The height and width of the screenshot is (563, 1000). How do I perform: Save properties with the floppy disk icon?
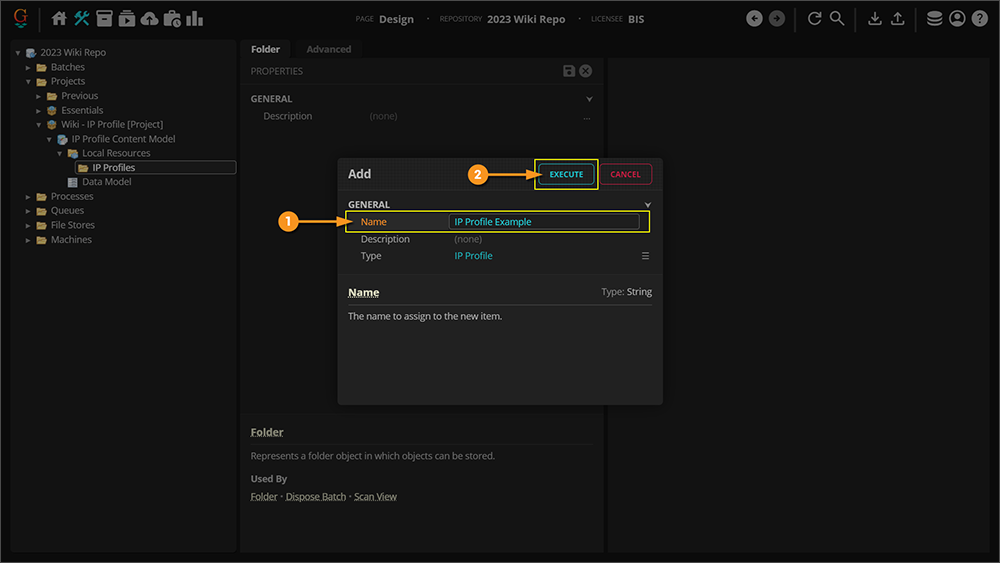click(x=569, y=71)
